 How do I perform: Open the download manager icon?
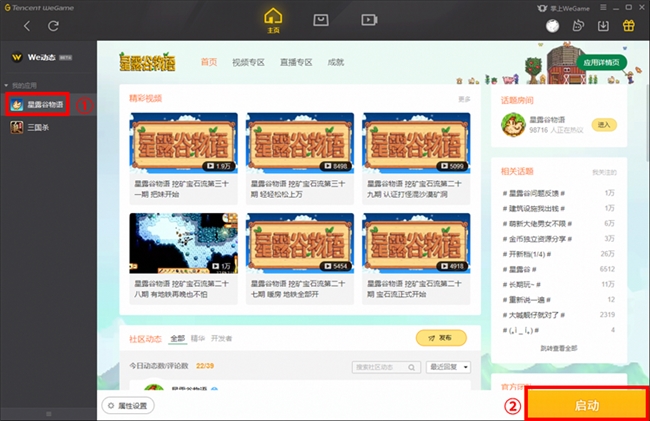(603, 26)
